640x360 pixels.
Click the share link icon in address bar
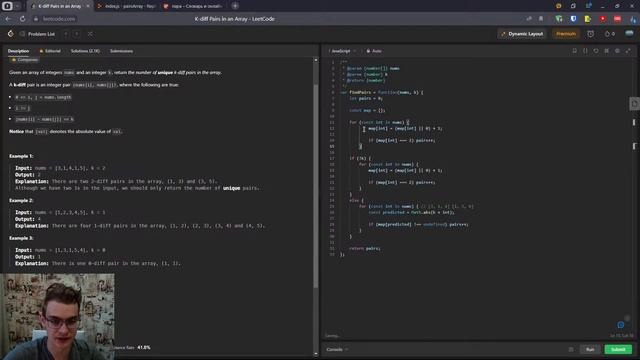[x=529, y=19]
